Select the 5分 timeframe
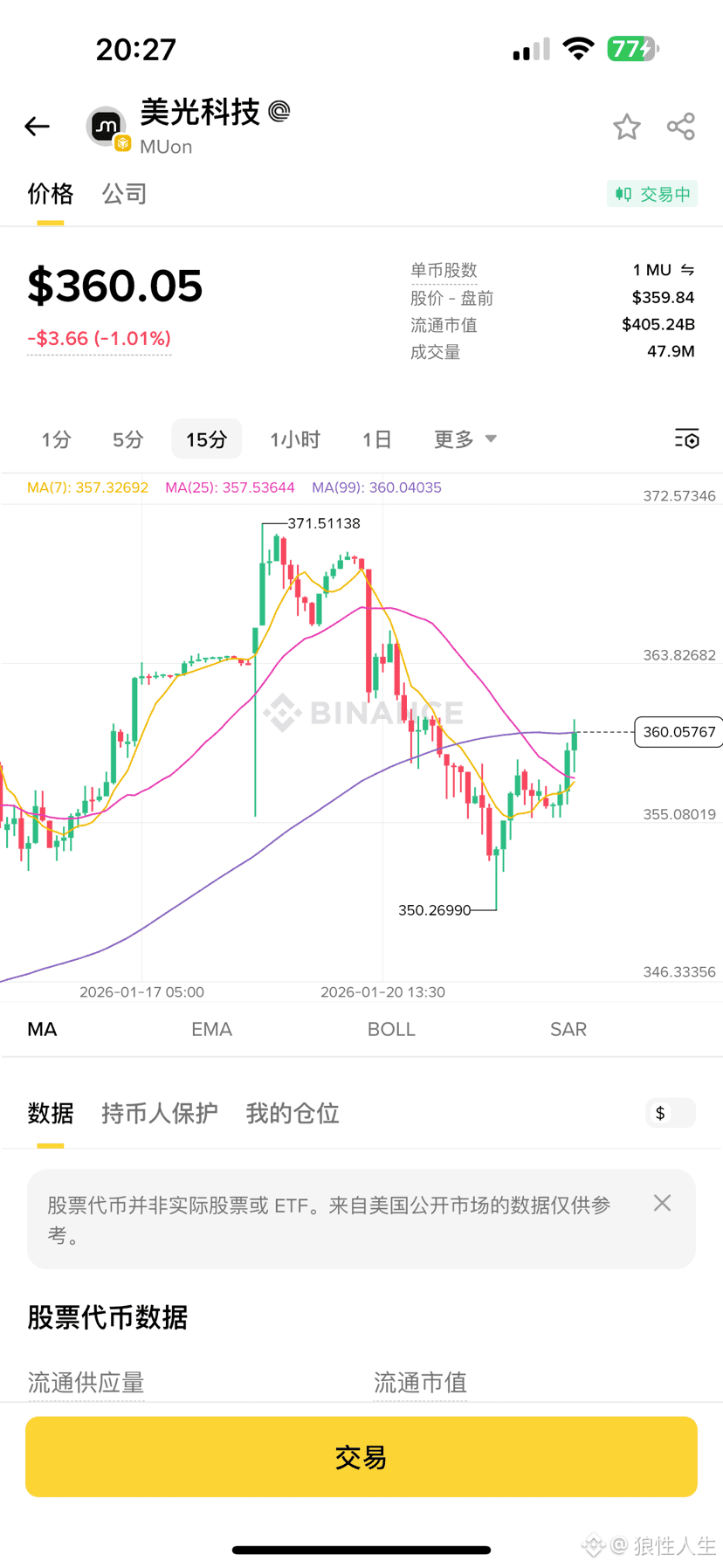Viewport: 723px width, 1568px height. coord(127,439)
